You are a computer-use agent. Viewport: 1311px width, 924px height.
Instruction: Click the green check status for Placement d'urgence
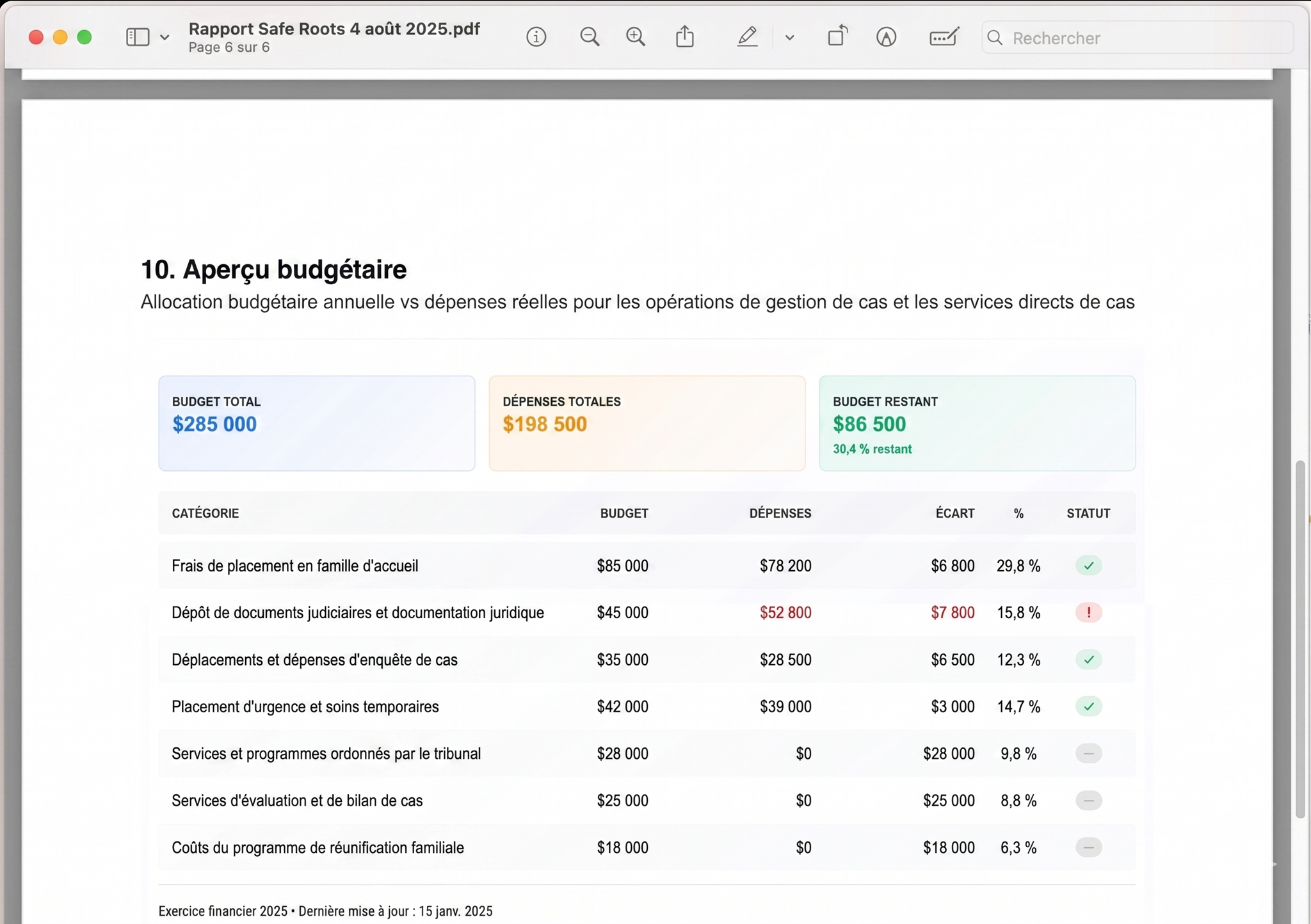click(1088, 706)
